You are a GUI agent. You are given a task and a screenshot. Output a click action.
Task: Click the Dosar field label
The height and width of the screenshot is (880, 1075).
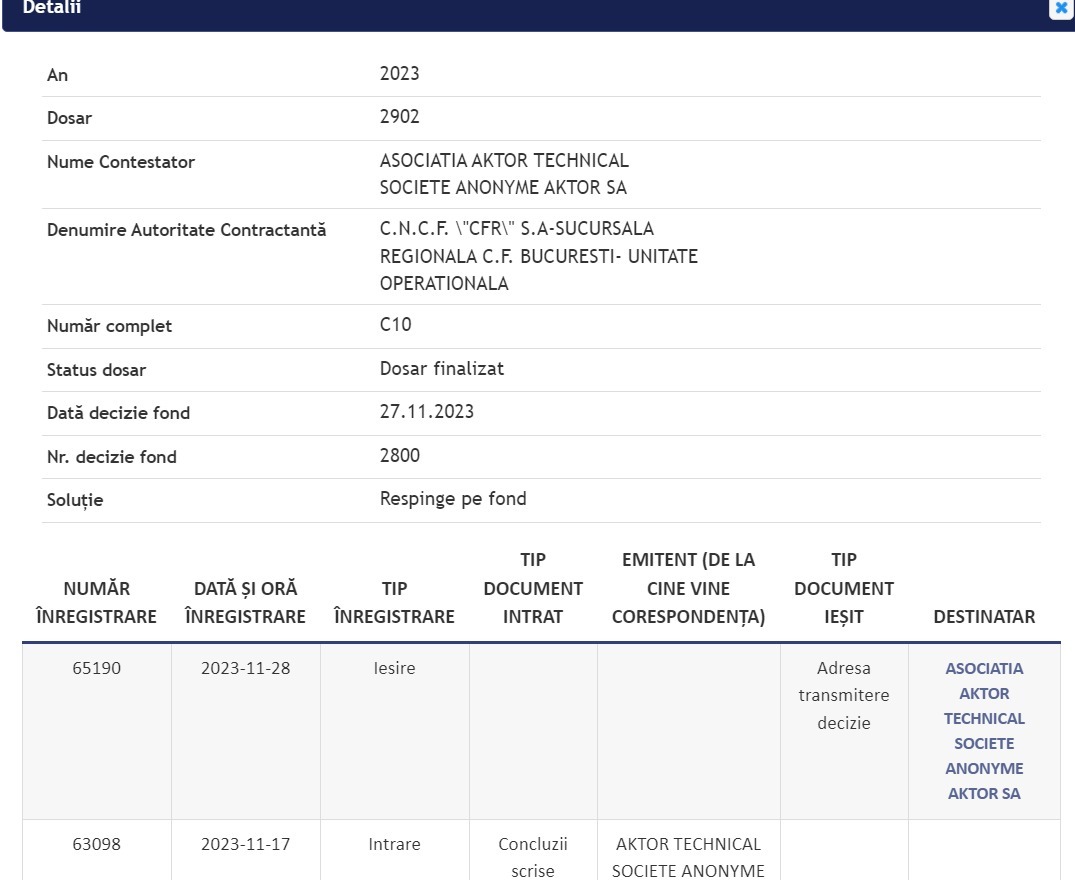pos(69,119)
